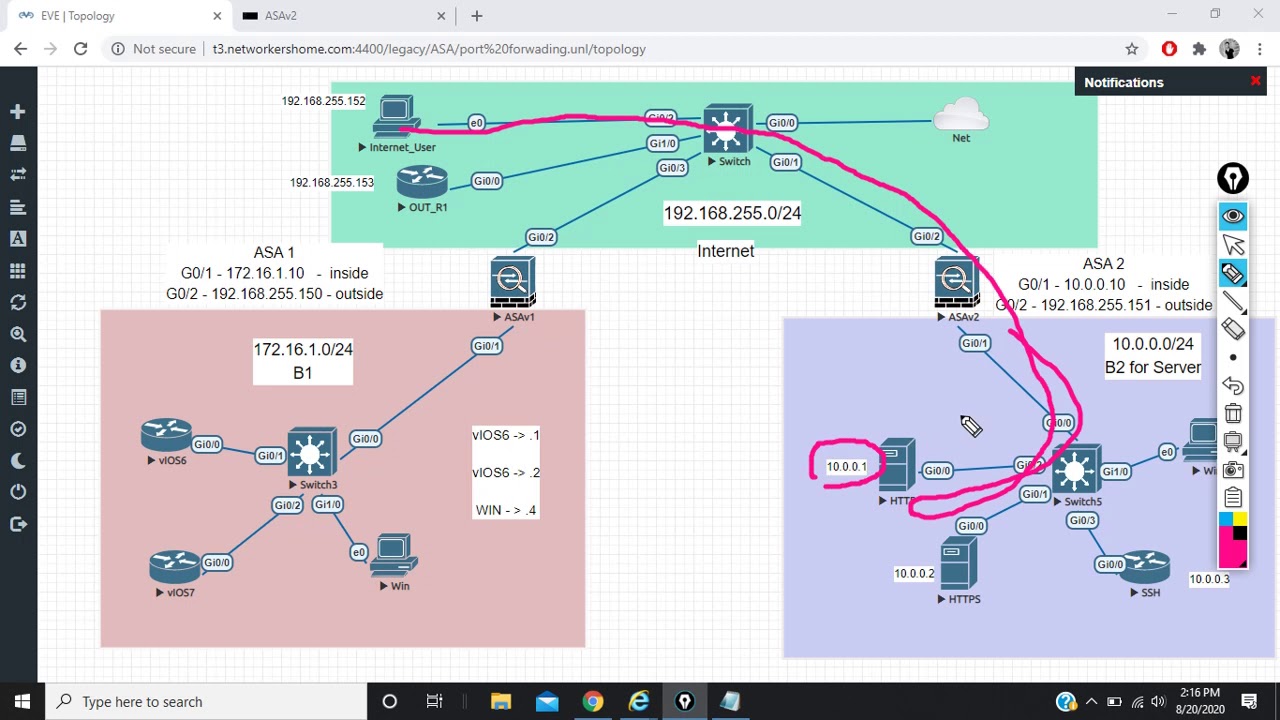Select the highlighter pen tool
This screenshot has width=1280, height=720.
1233,273
